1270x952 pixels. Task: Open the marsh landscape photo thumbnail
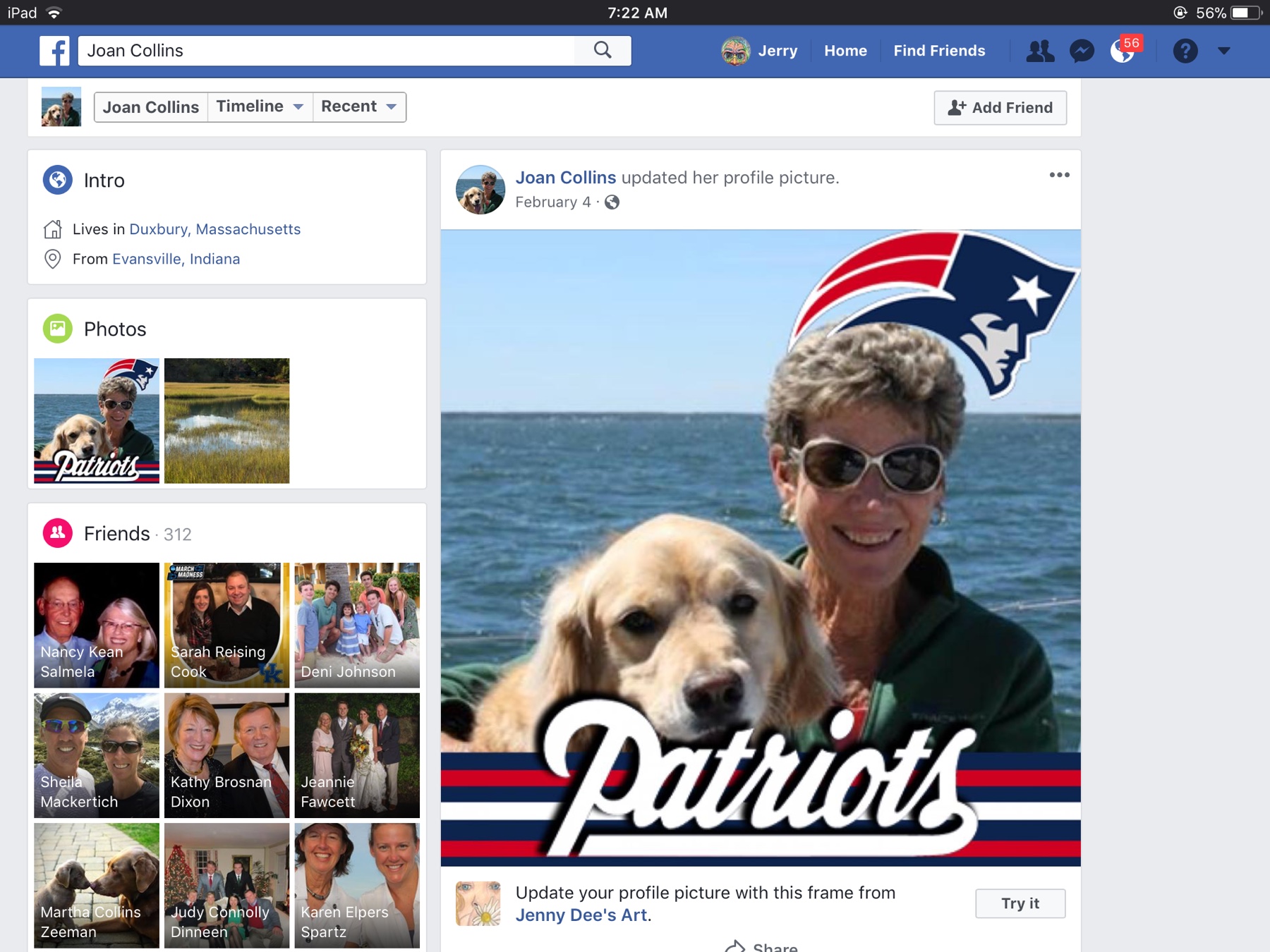(226, 421)
